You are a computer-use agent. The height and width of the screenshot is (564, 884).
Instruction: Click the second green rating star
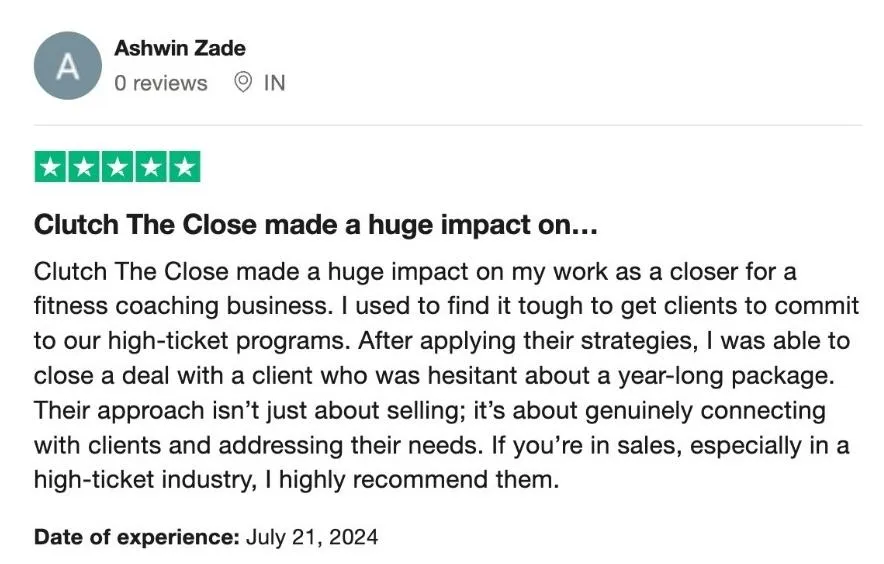point(84,167)
